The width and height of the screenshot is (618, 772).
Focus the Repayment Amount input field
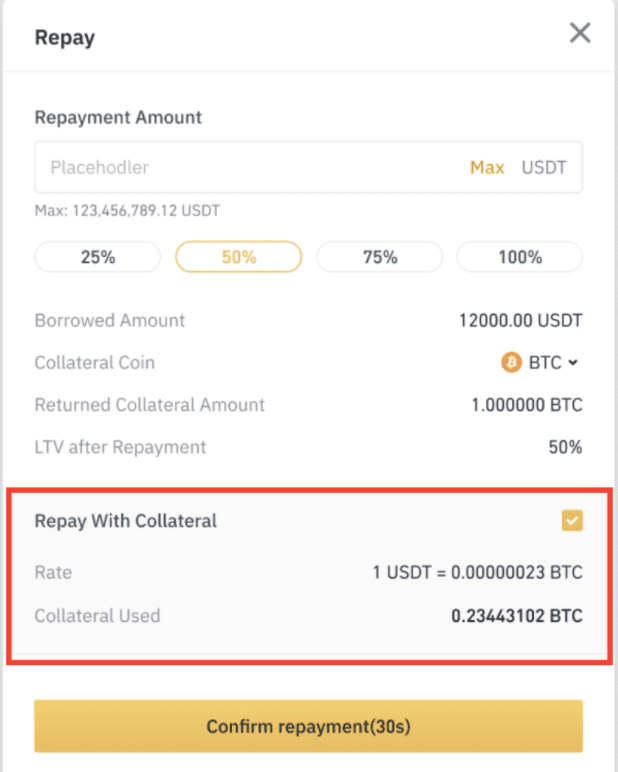308,167
